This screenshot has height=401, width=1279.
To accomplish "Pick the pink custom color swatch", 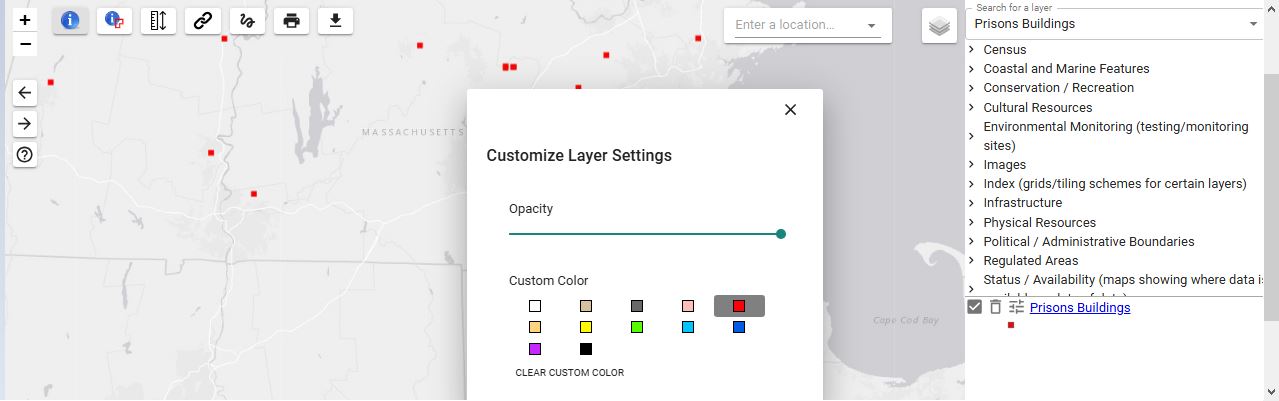I will (x=688, y=306).
